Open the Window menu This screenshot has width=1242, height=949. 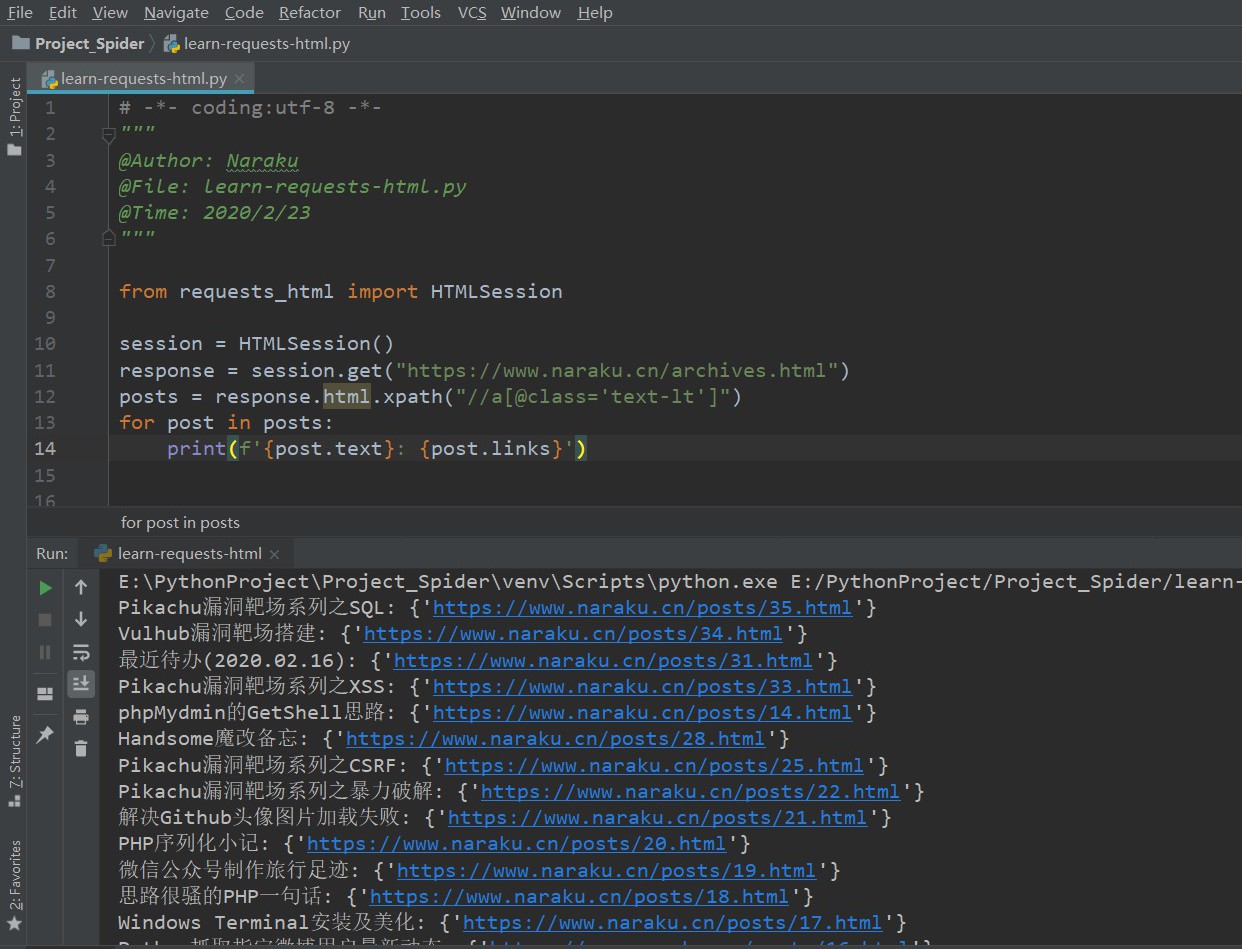pos(531,13)
